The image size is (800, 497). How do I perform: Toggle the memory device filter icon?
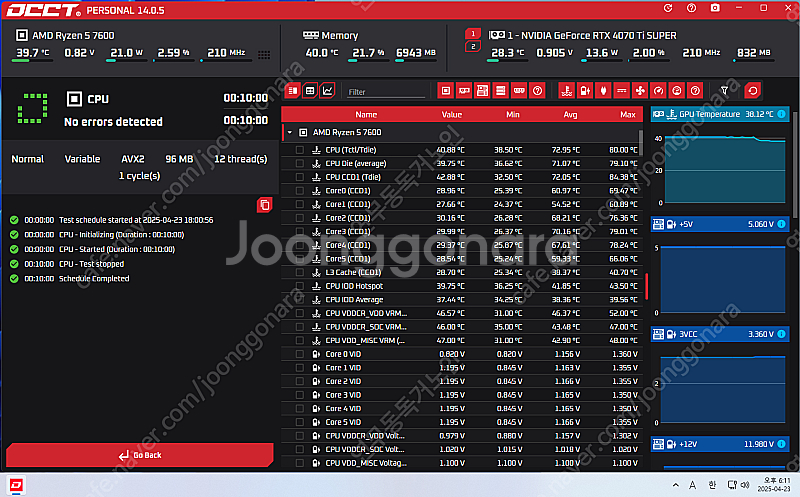click(519, 91)
